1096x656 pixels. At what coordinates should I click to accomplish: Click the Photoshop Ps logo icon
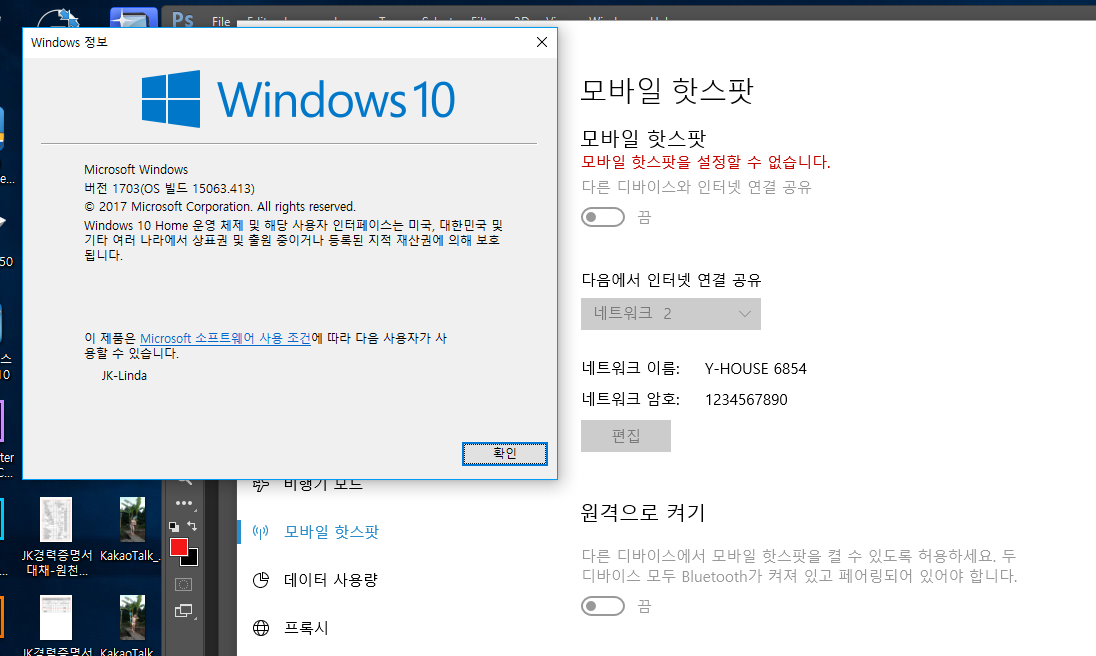(182, 20)
